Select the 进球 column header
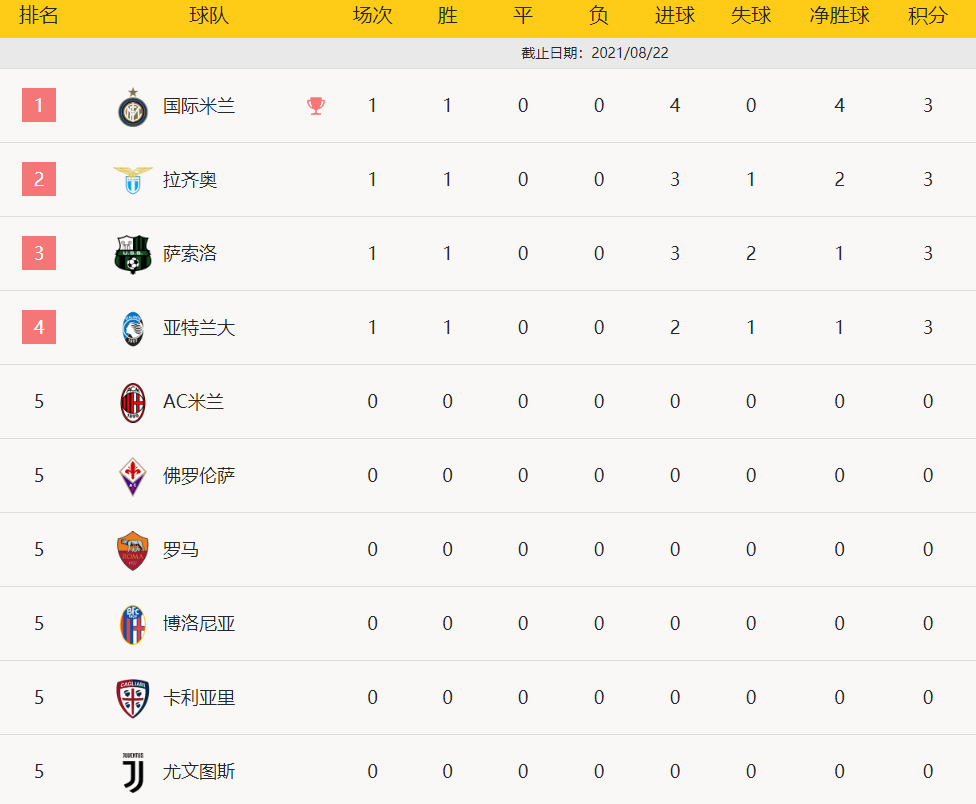976x804 pixels. coord(675,16)
